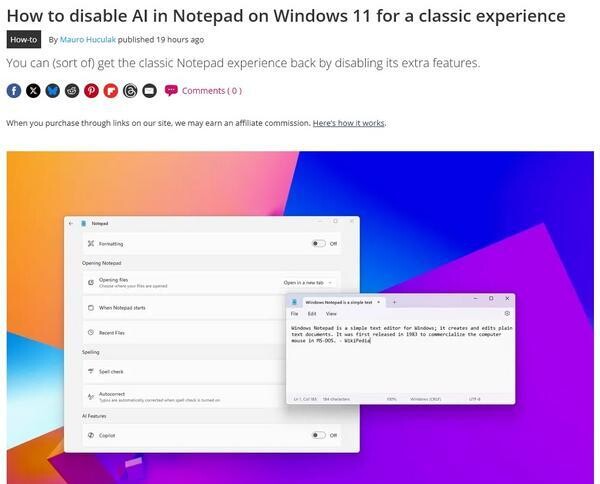Open Notepad settings gear icon
The width and height of the screenshot is (600, 484).
pyautogui.click(x=507, y=313)
